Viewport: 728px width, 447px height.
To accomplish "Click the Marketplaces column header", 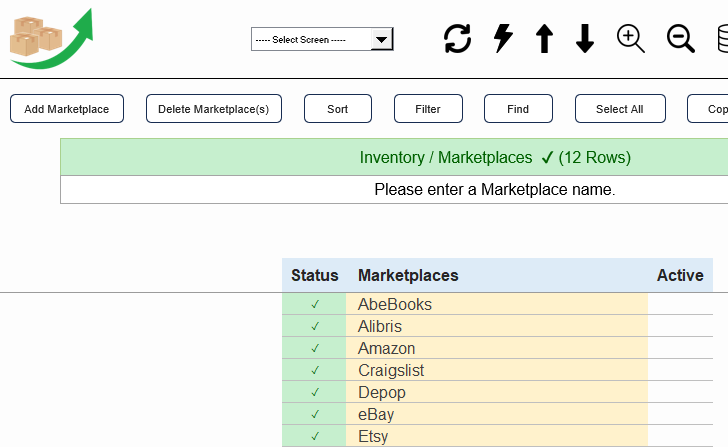I will pos(497,275).
